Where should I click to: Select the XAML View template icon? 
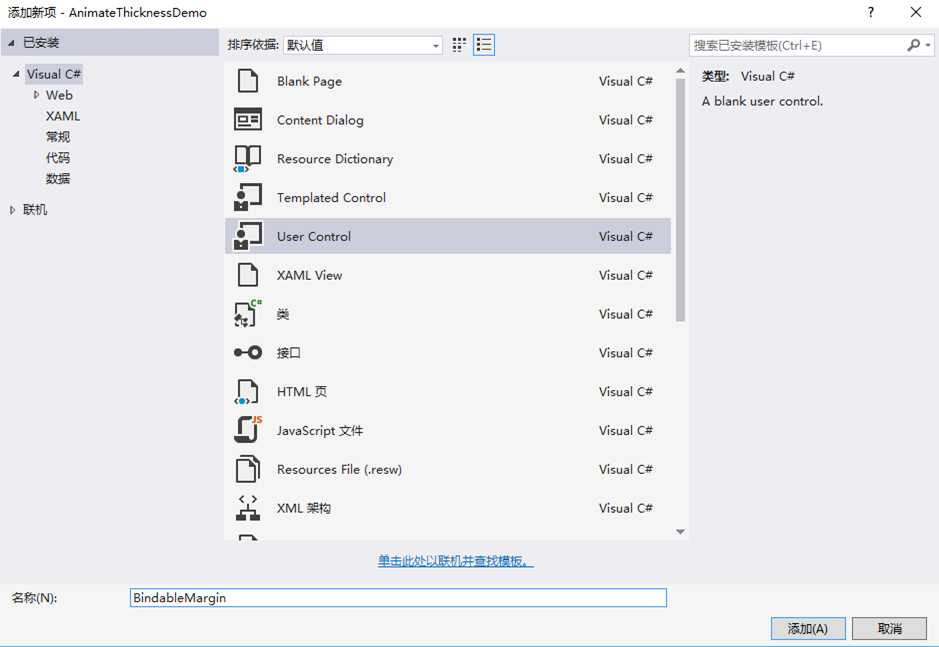coord(248,275)
